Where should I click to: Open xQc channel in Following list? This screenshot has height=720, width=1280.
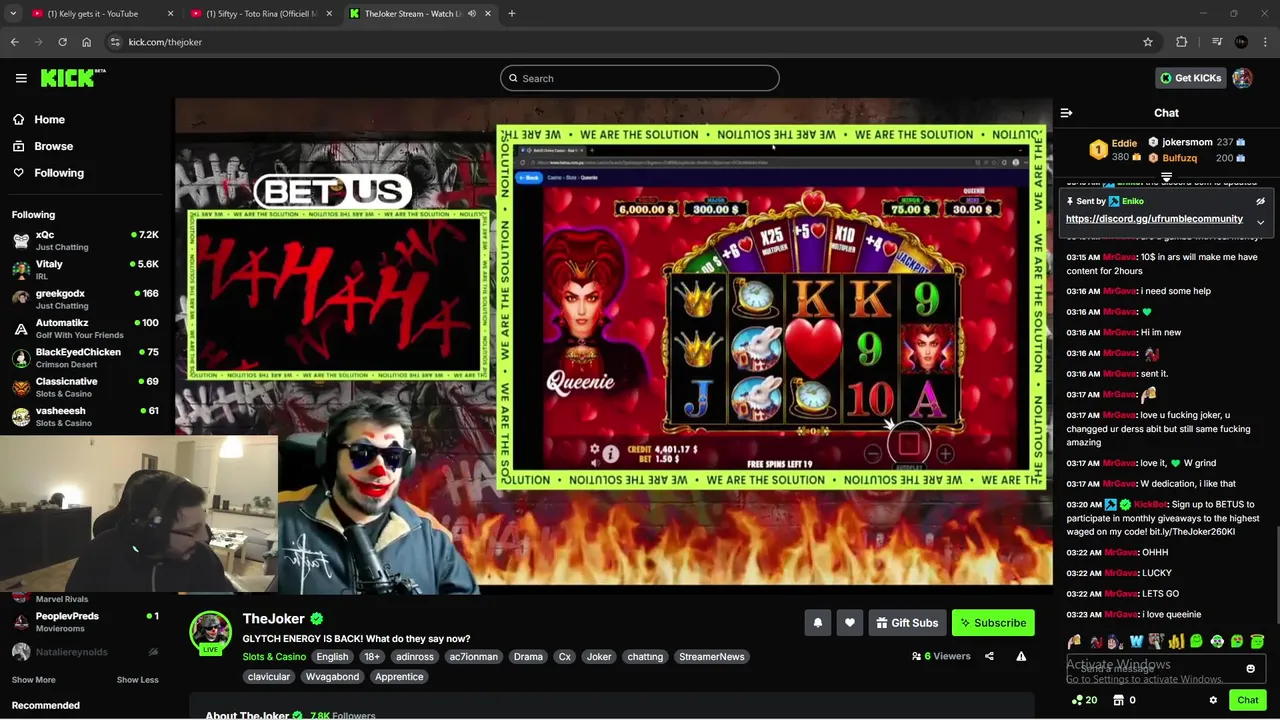(85, 240)
